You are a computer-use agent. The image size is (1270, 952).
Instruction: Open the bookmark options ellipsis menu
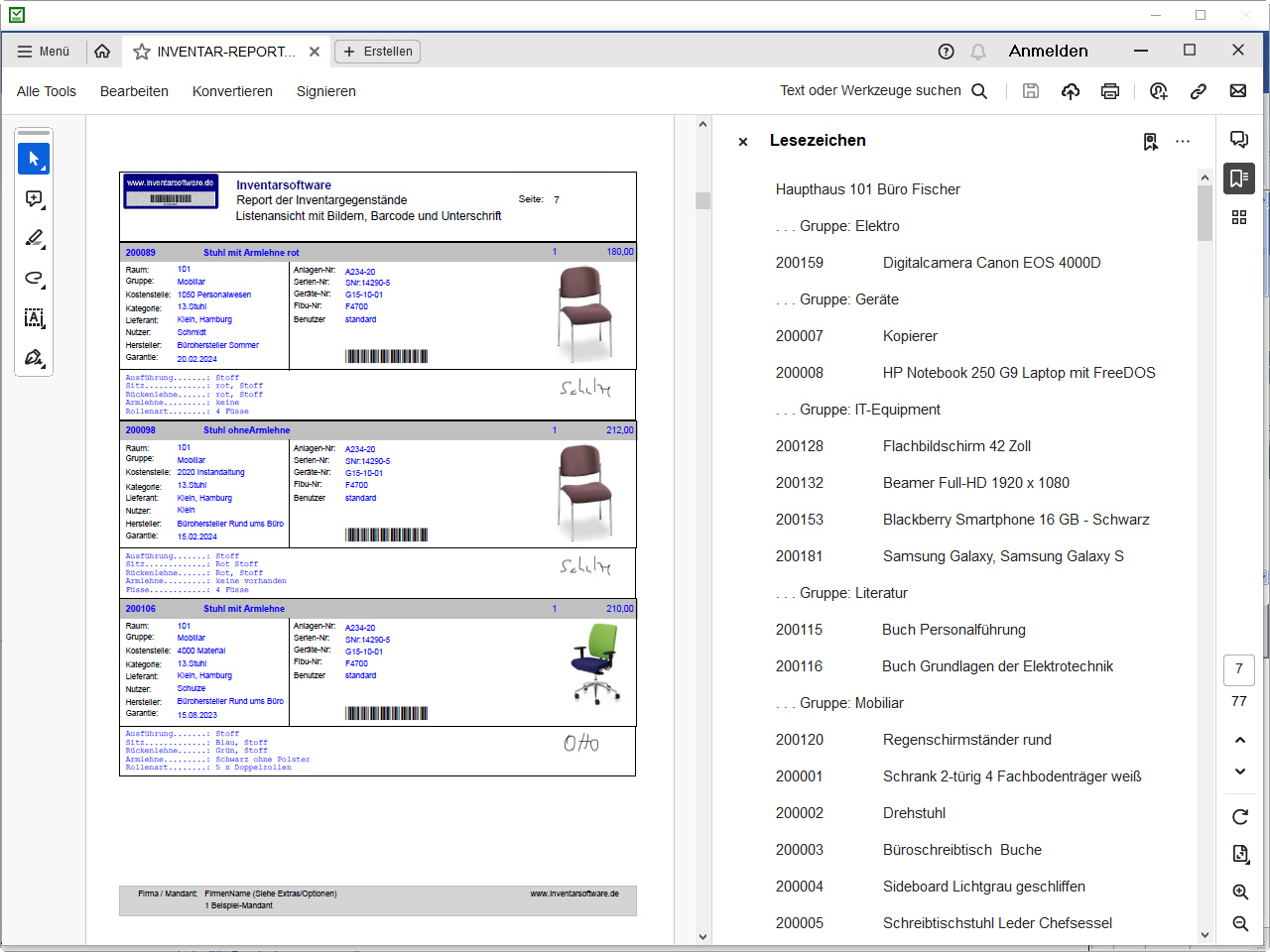(1182, 142)
